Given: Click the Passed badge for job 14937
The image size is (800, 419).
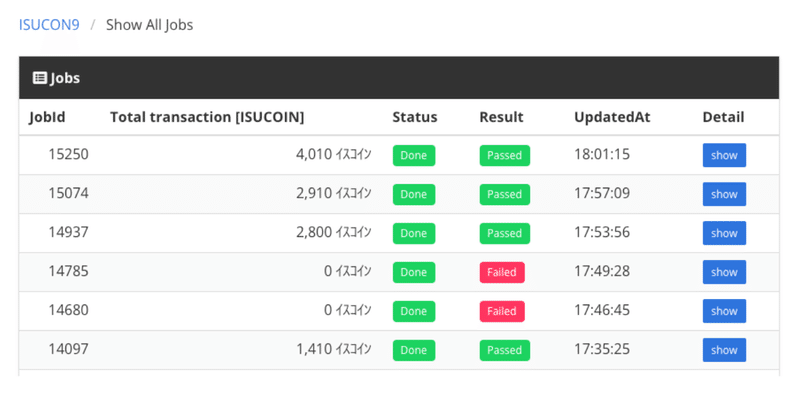Looking at the screenshot, I should [505, 233].
